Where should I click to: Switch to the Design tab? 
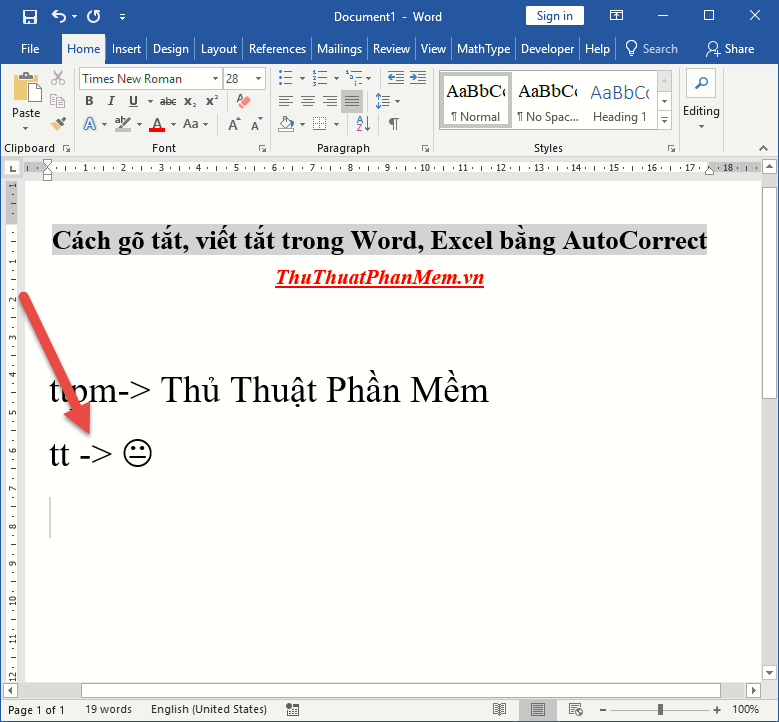click(x=170, y=49)
